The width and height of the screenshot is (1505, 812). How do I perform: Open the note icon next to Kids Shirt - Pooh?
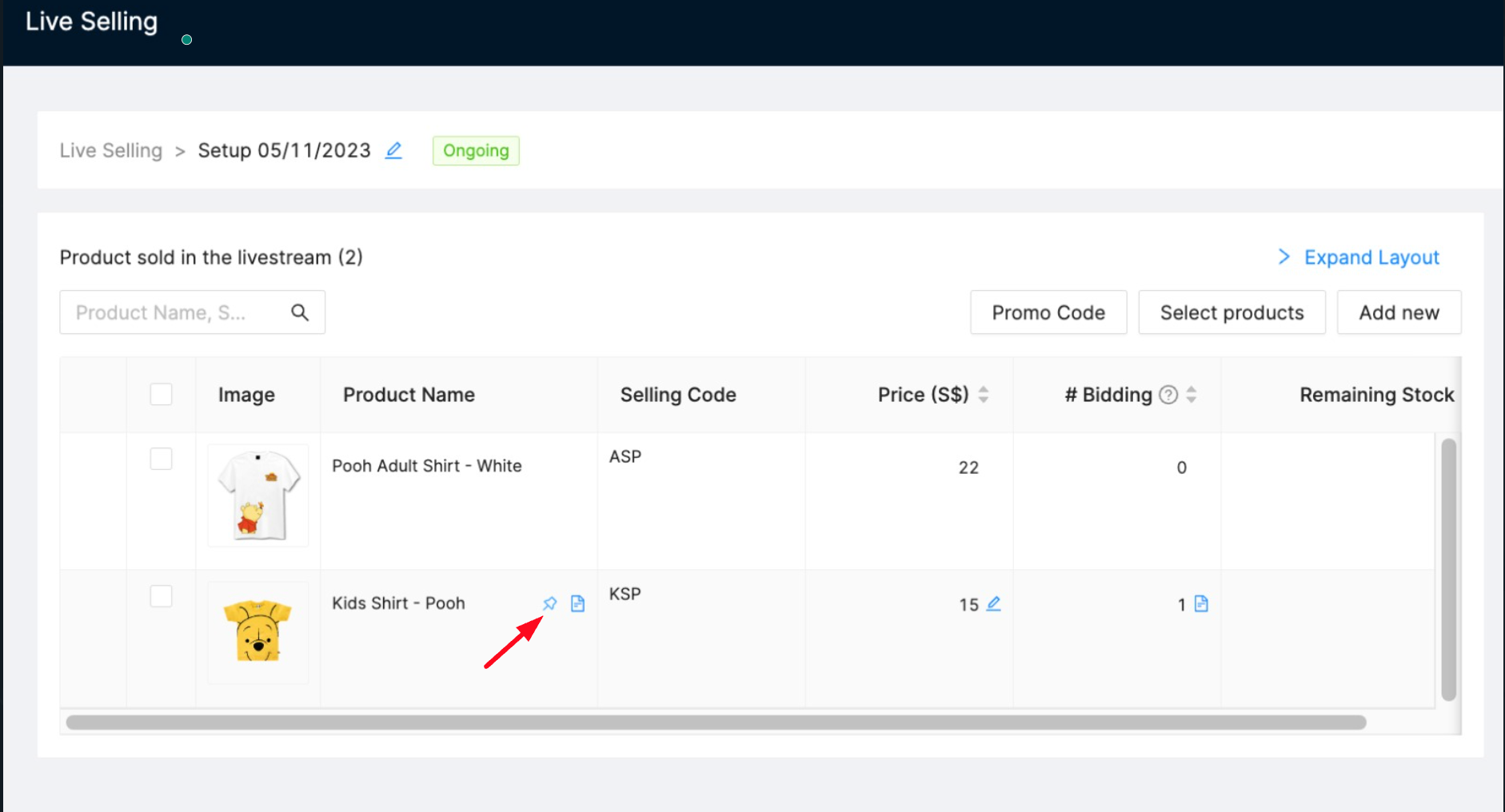pyautogui.click(x=577, y=603)
